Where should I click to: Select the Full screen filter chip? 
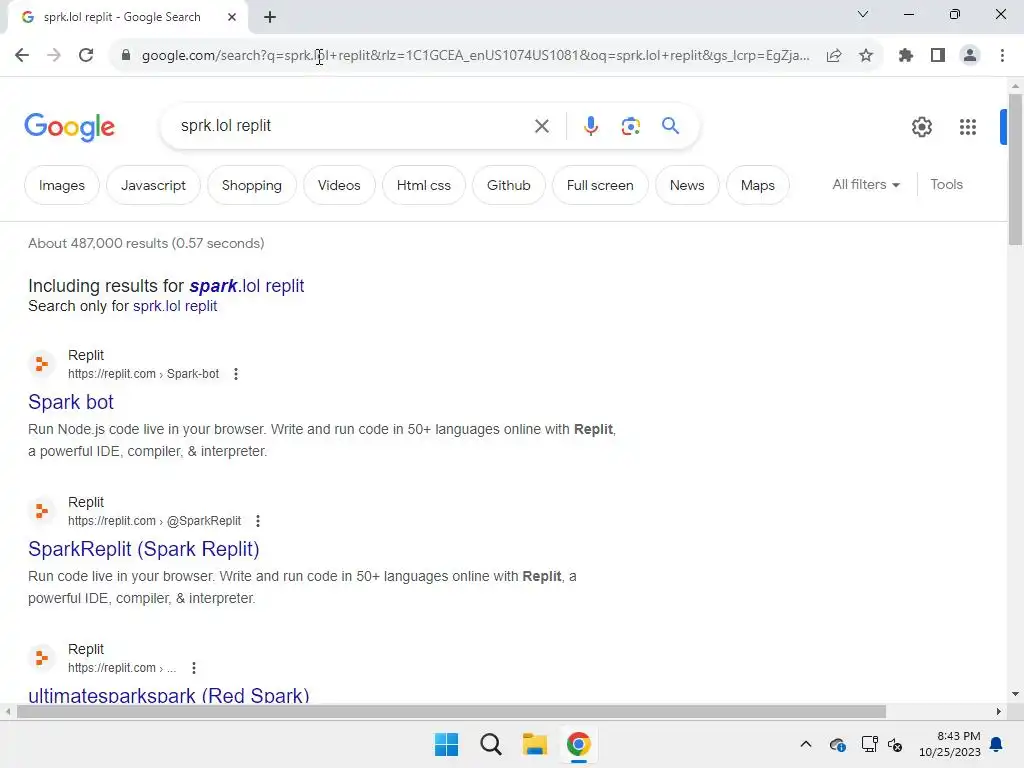[x=600, y=185]
